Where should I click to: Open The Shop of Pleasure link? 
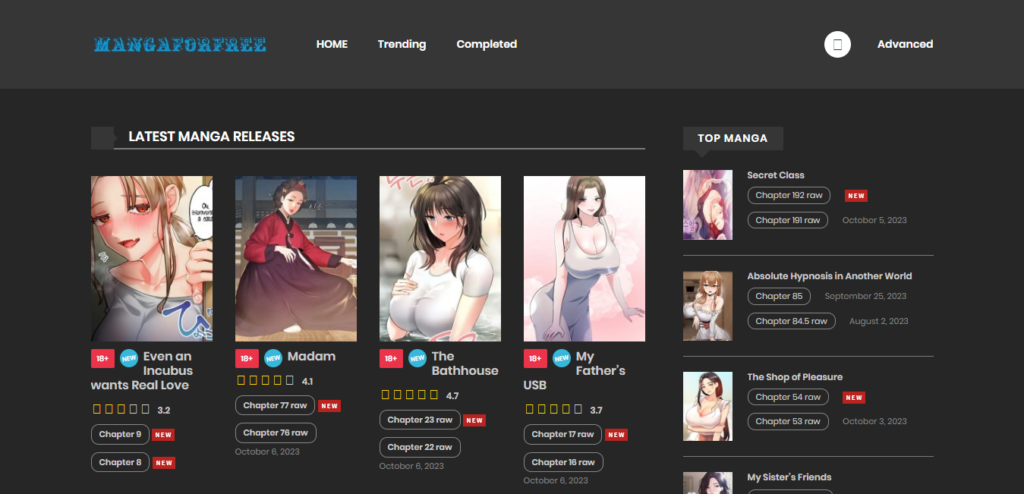tap(795, 377)
